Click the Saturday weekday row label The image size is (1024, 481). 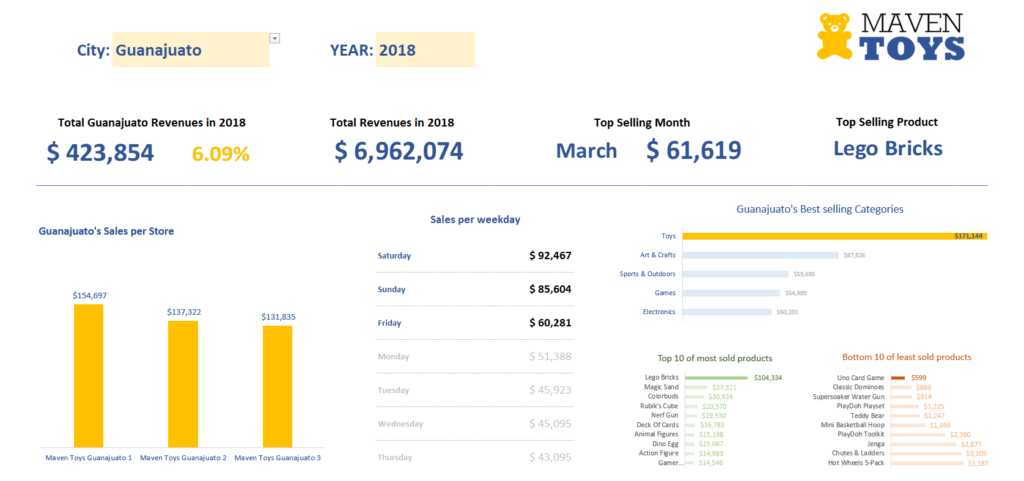(x=394, y=256)
